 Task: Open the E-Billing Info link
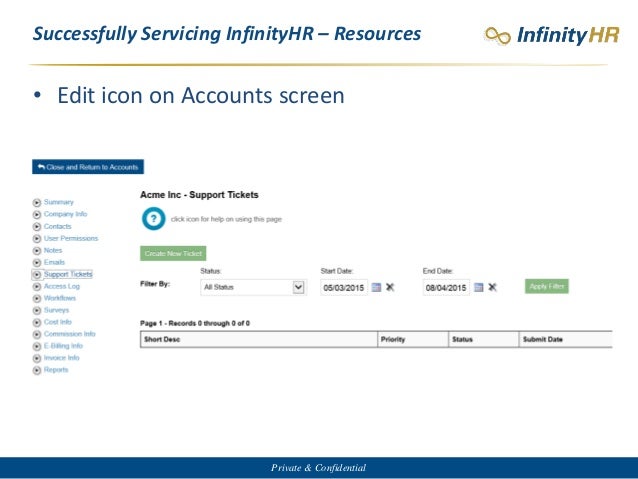(x=63, y=346)
